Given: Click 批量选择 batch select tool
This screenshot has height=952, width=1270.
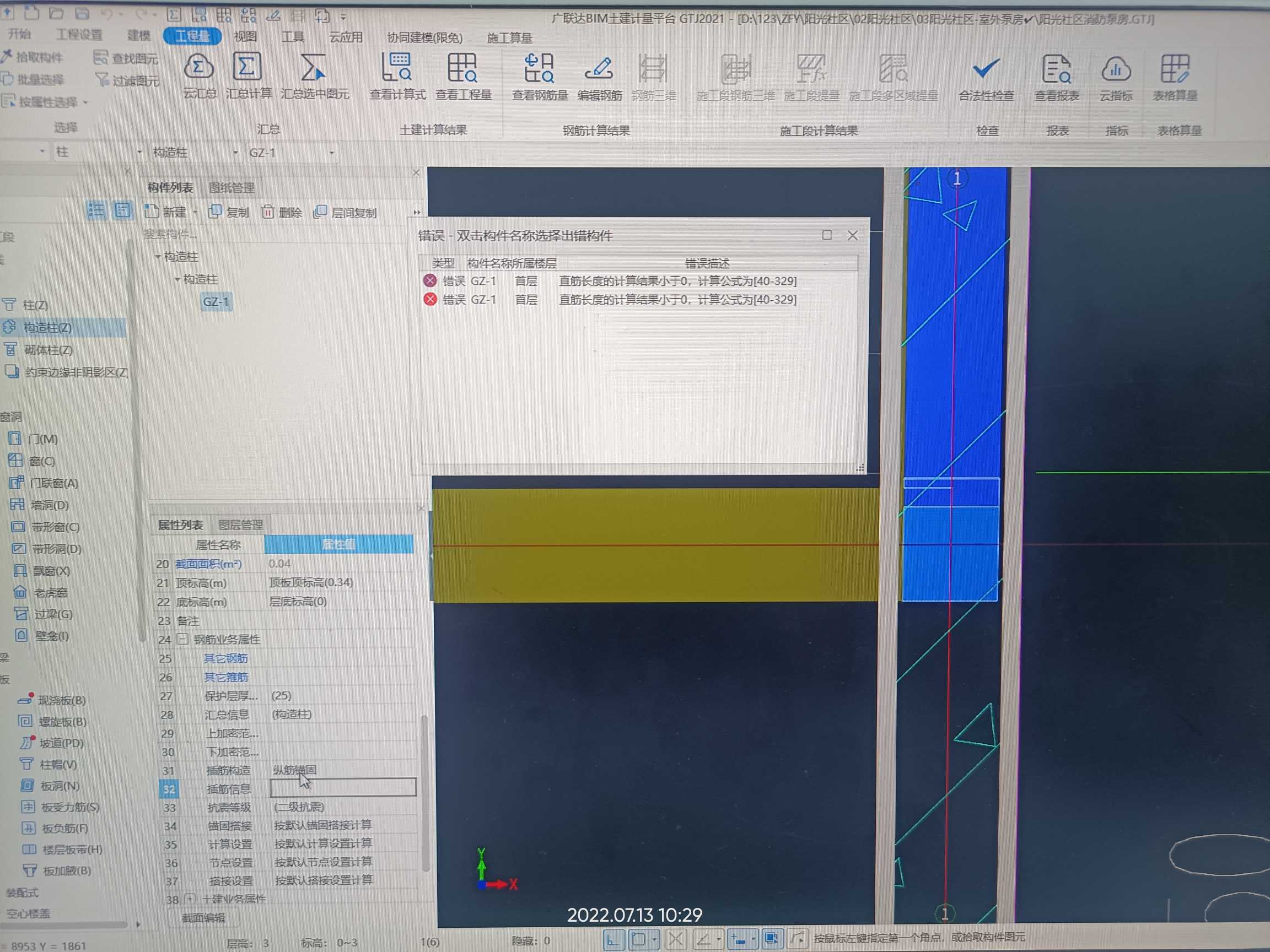Looking at the screenshot, I should pos(33,79).
